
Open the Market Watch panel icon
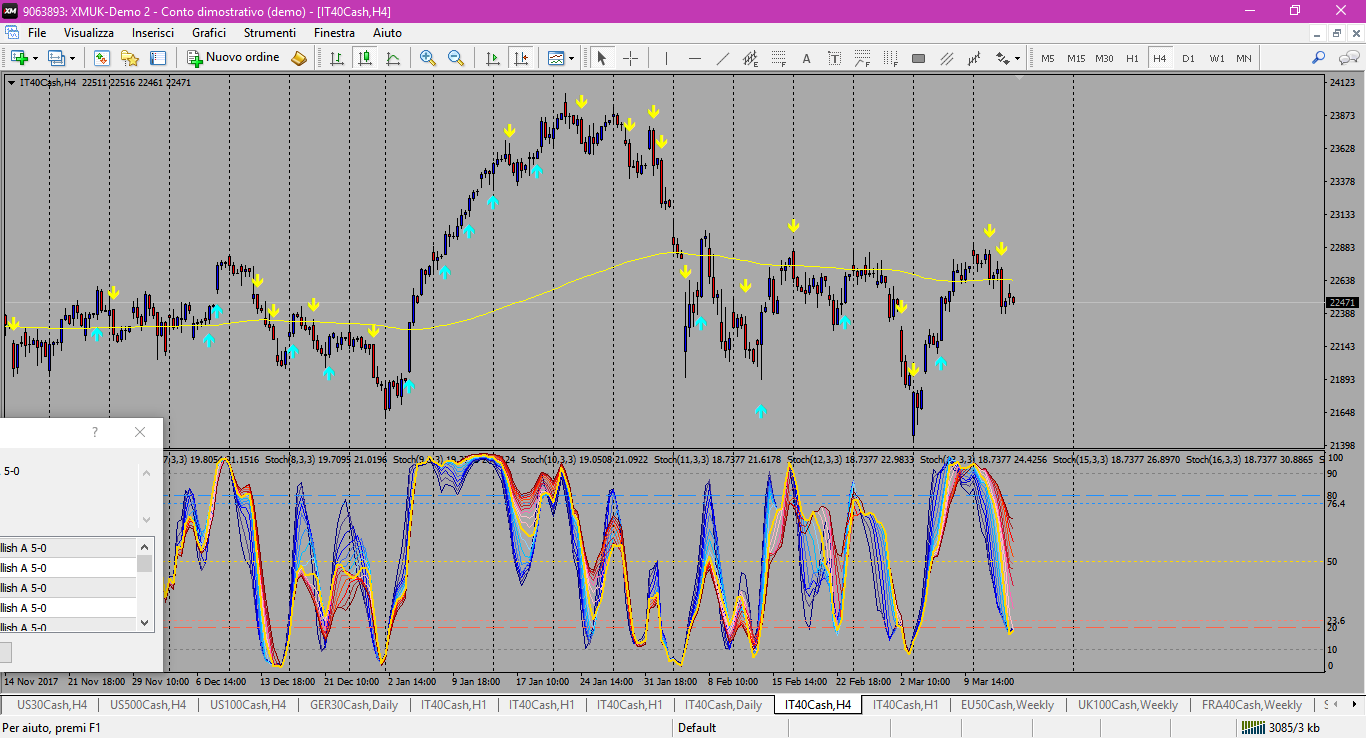[102, 58]
